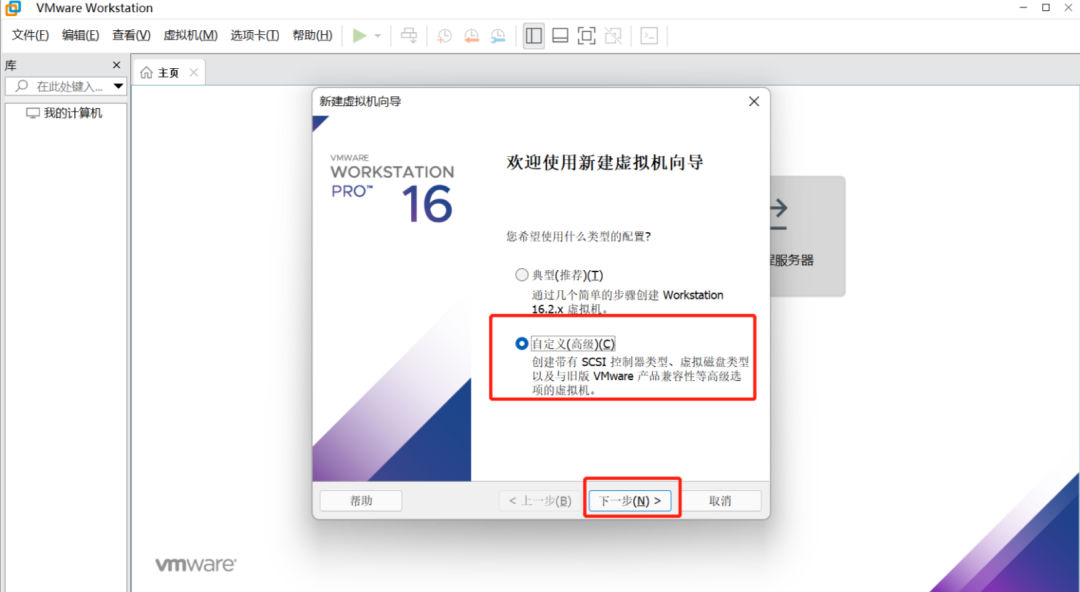Switch to the 主页 tab

click(x=169, y=72)
